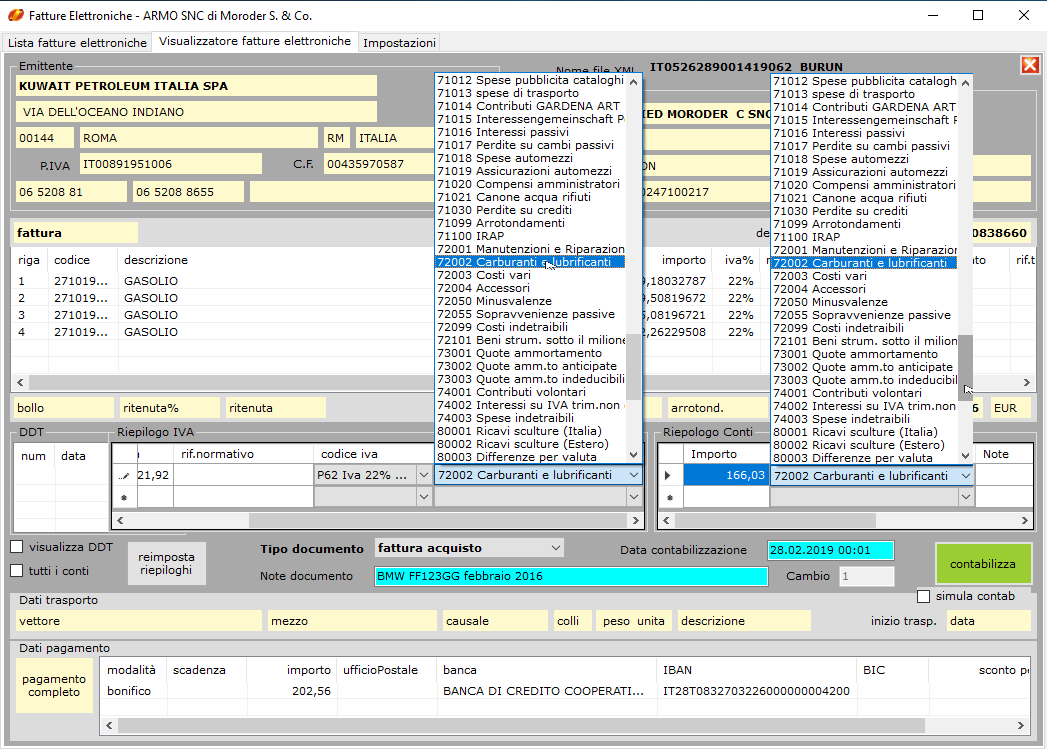Collapse the Riepilogo Conti account dropdown arrow

(965, 476)
